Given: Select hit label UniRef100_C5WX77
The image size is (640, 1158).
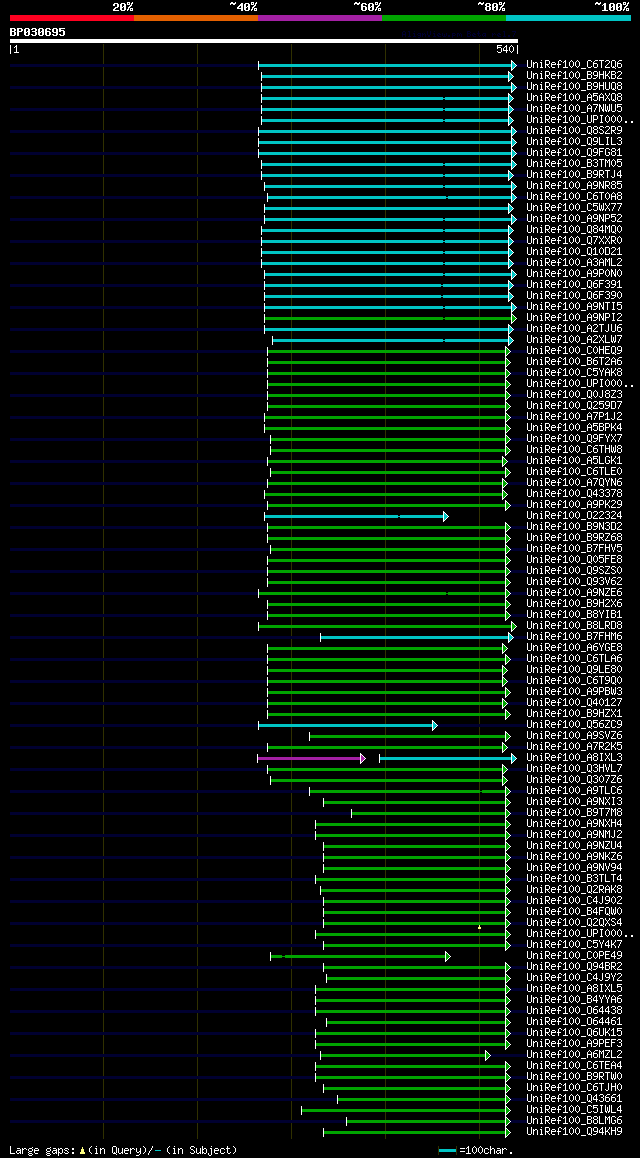Looking at the screenshot, I should pyautogui.click(x=574, y=208).
